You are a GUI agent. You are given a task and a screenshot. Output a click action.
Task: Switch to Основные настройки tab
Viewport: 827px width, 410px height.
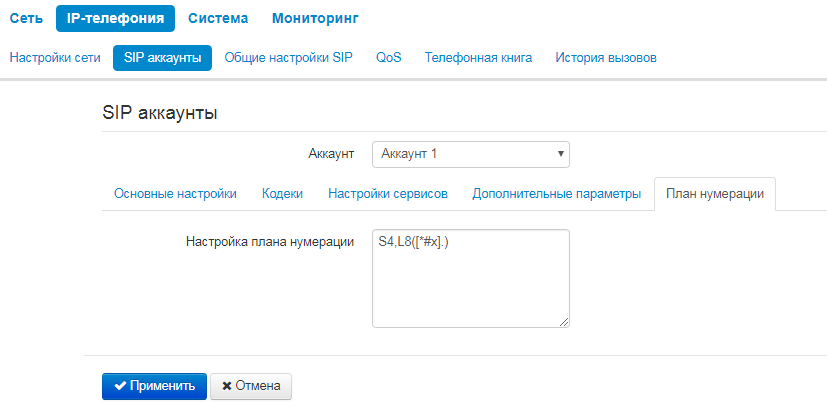click(x=175, y=194)
